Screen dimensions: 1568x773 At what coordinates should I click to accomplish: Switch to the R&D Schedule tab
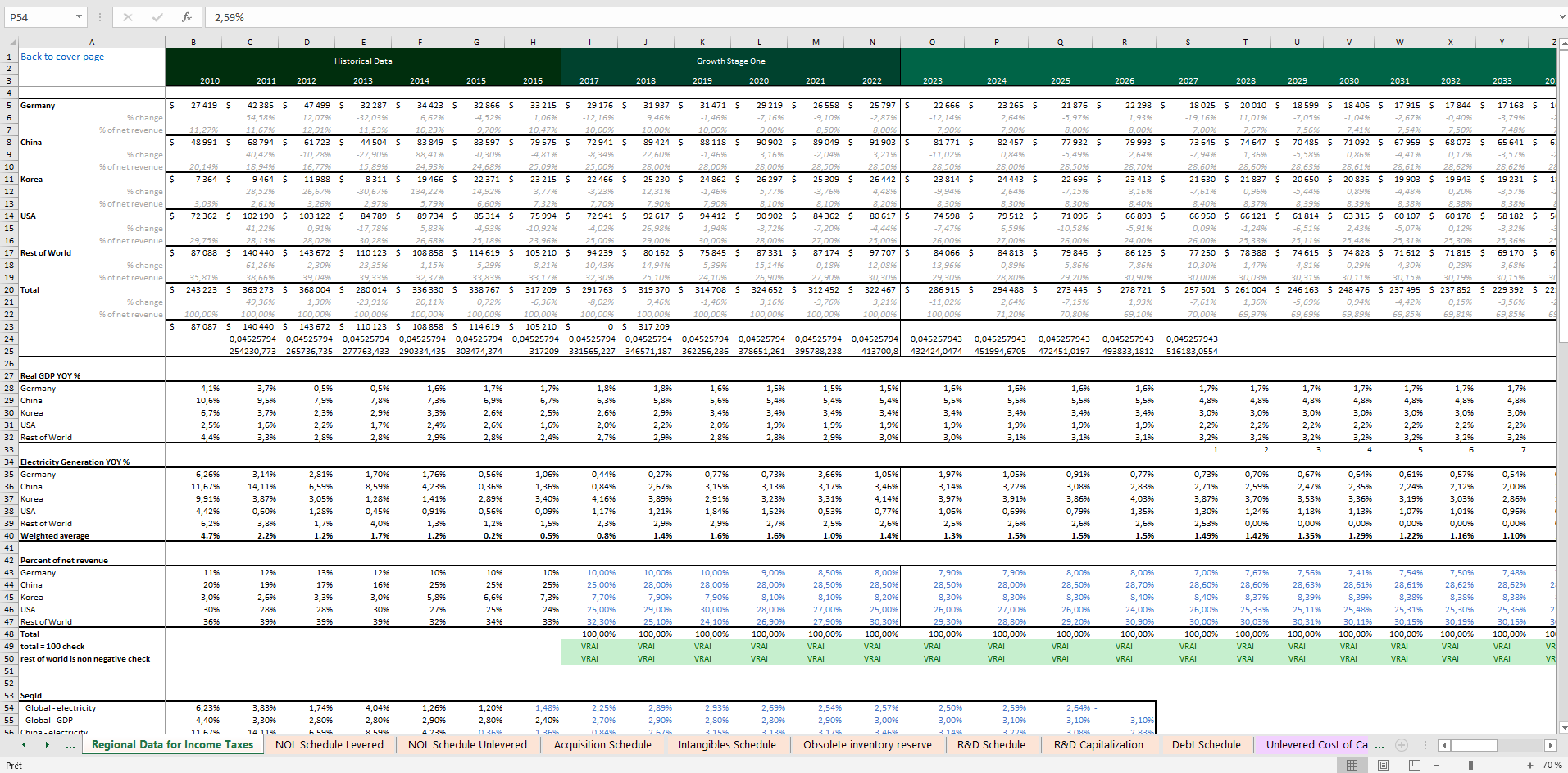(x=991, y=745)
